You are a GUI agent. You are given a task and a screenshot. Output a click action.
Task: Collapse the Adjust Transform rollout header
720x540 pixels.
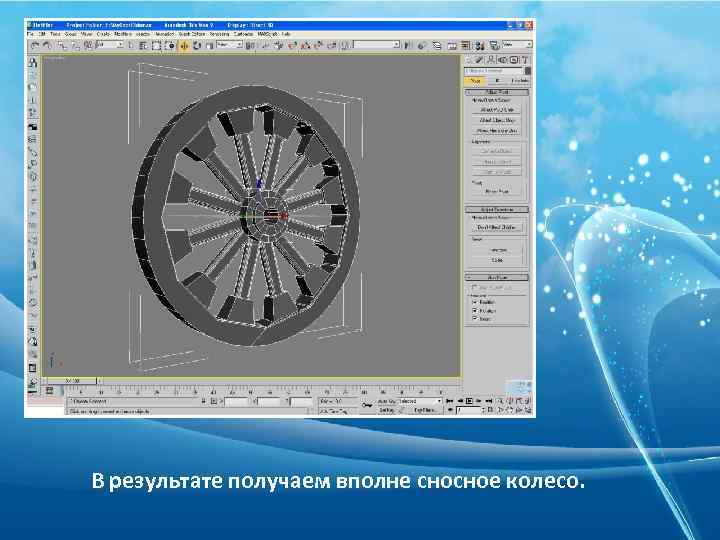coord(497,209)
